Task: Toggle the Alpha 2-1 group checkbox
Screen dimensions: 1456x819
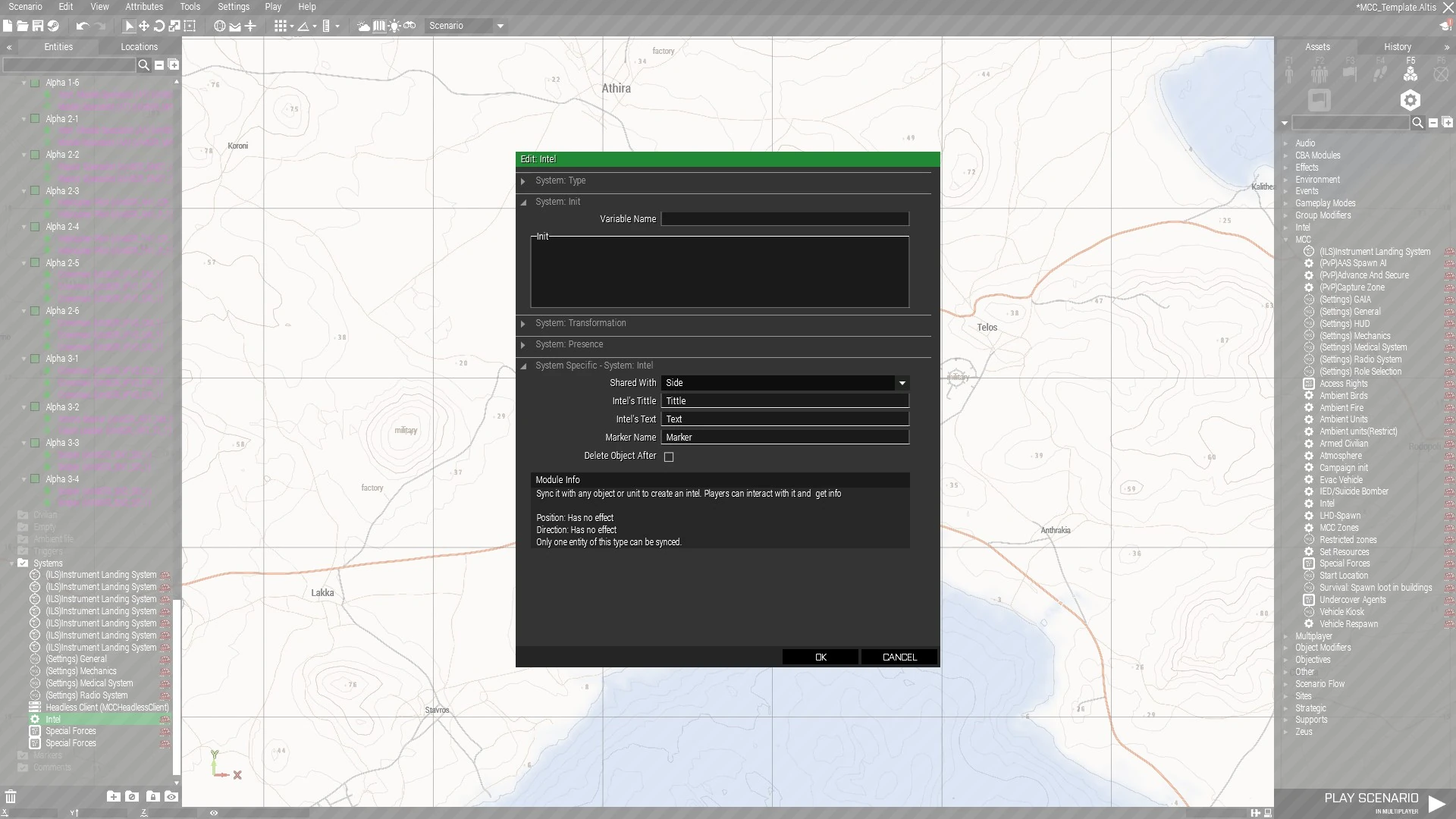Action: (x=35, y=119)
